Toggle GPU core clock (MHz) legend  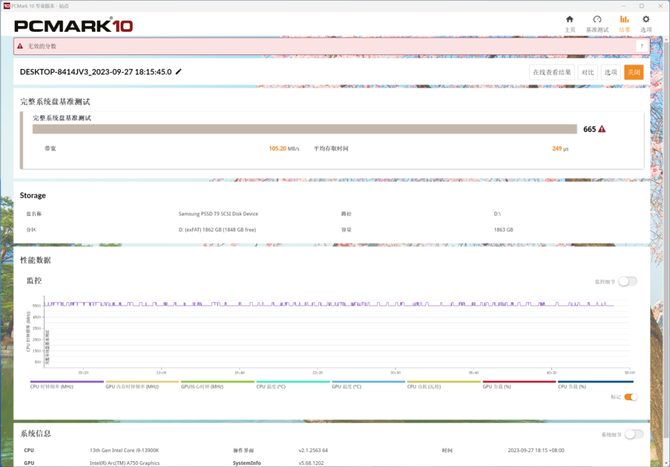coord(217,385)
